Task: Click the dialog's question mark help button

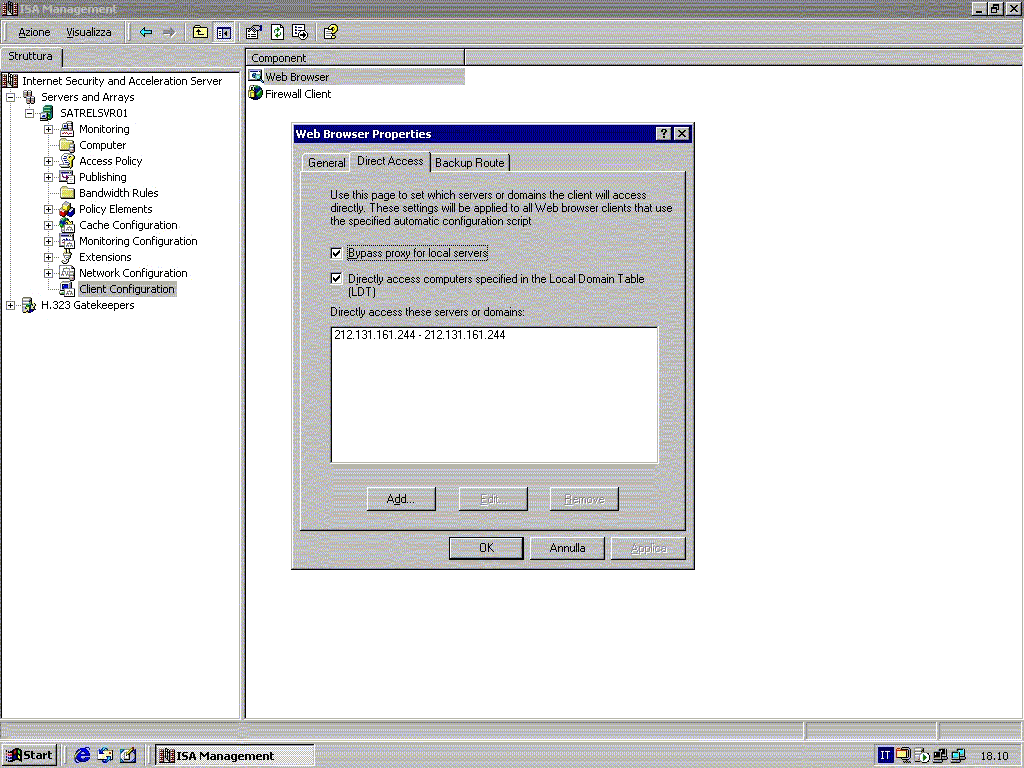Action: pos(663,134)
